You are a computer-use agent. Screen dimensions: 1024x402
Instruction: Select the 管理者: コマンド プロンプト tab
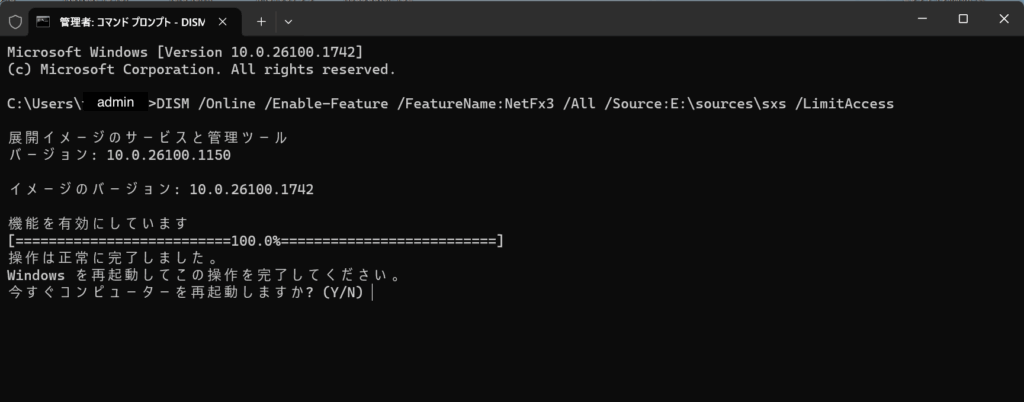click(130, 20)
